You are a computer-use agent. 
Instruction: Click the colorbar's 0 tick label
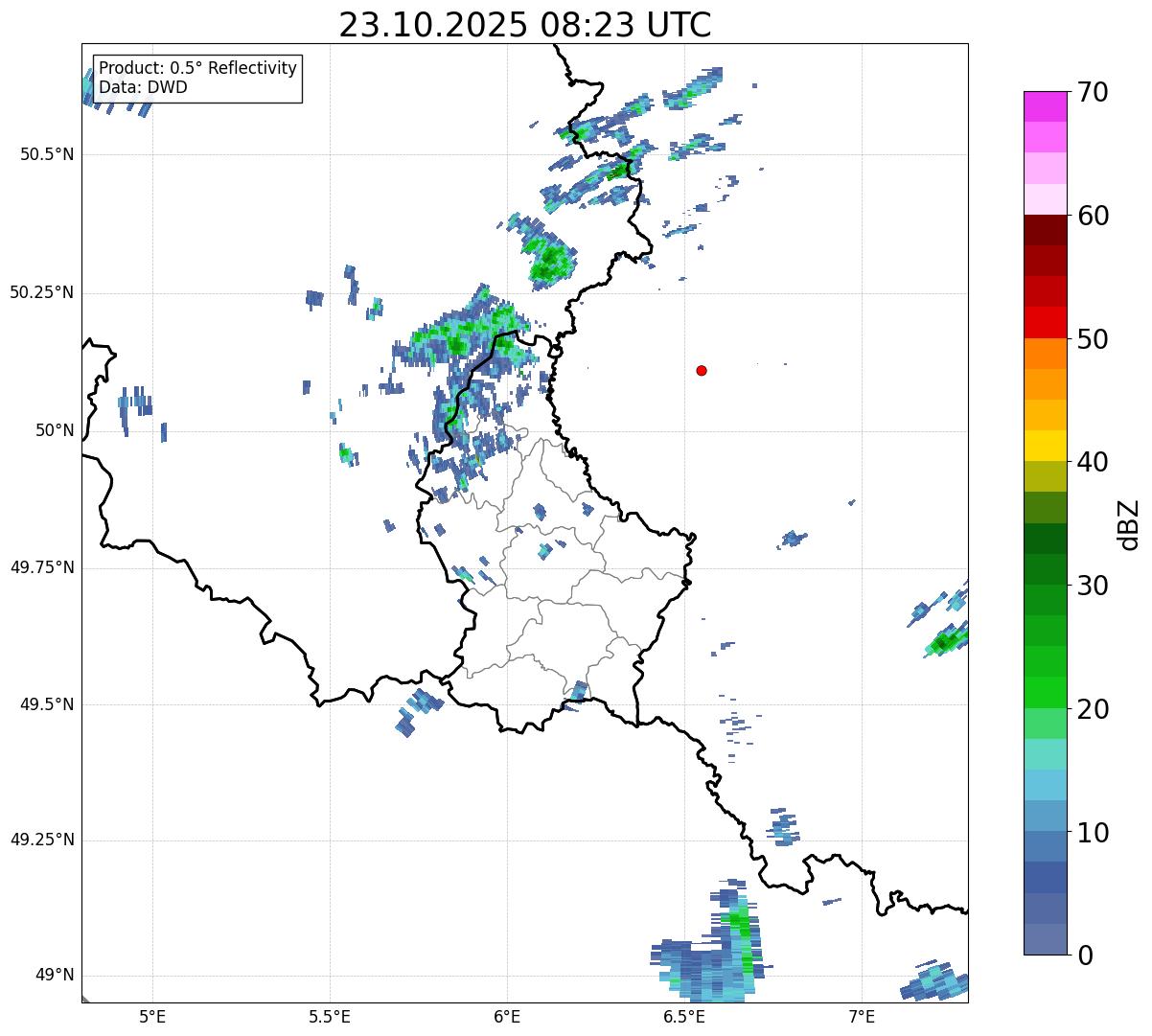[x=1084, y=955]
